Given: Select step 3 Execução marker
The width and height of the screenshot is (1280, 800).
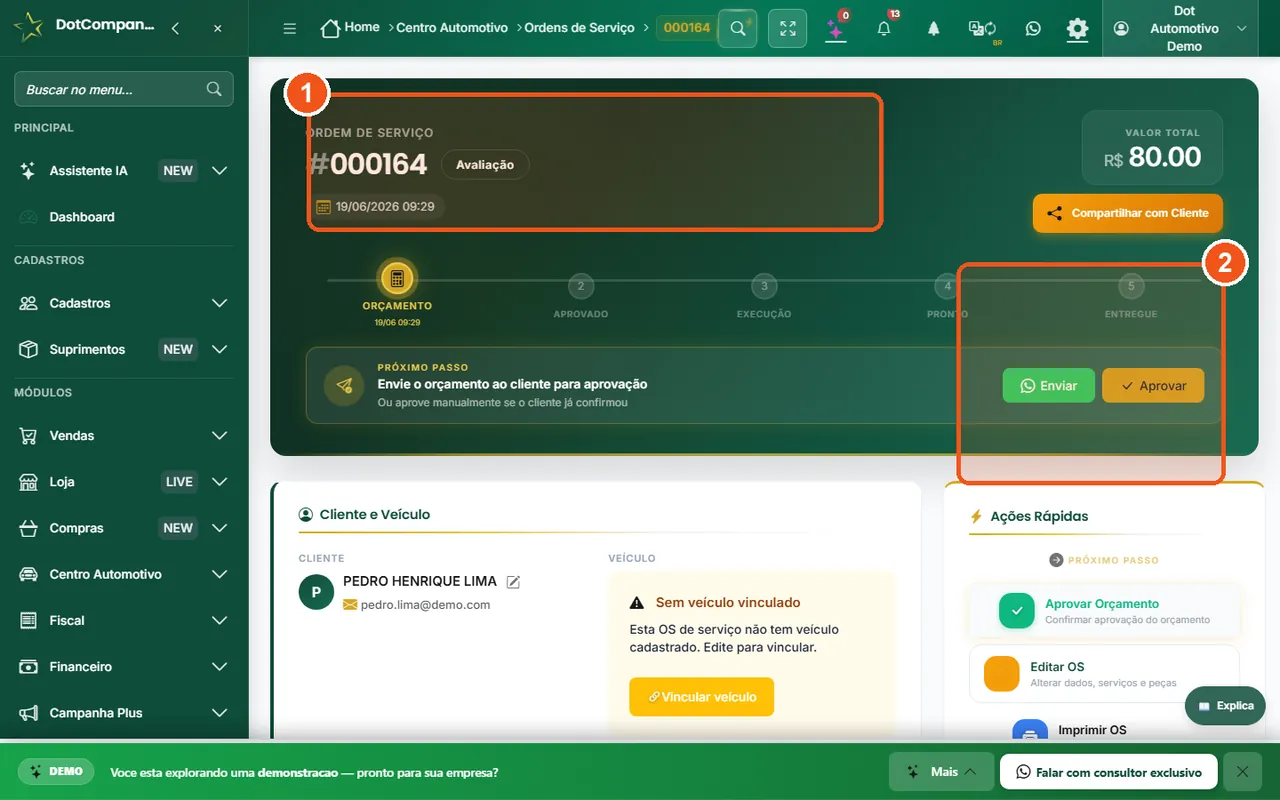Looking at the screenshot, I should coord(764,286).
